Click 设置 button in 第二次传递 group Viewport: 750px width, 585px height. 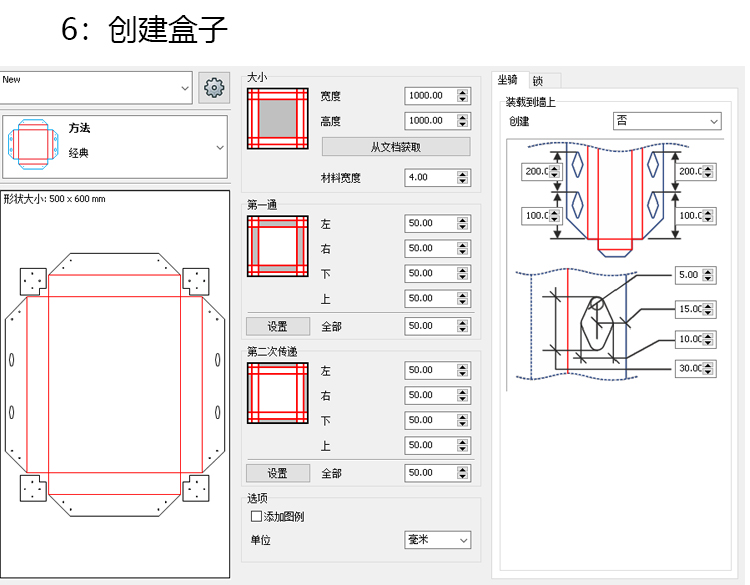(x=278, y=473)
